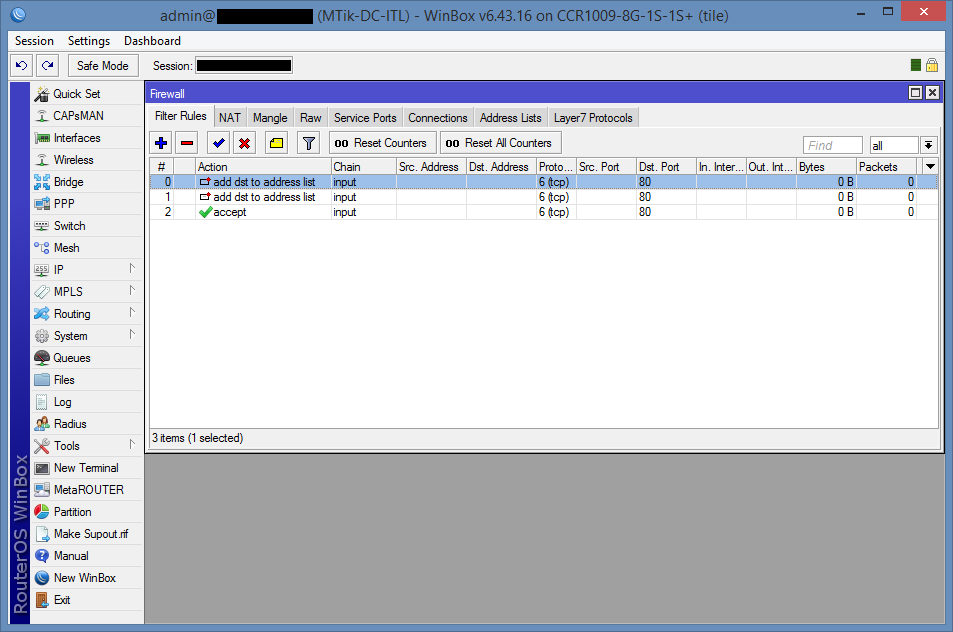Screen dimensions: 953x632
Task: Open Manual in sidebar
Action: pos(87,555)
